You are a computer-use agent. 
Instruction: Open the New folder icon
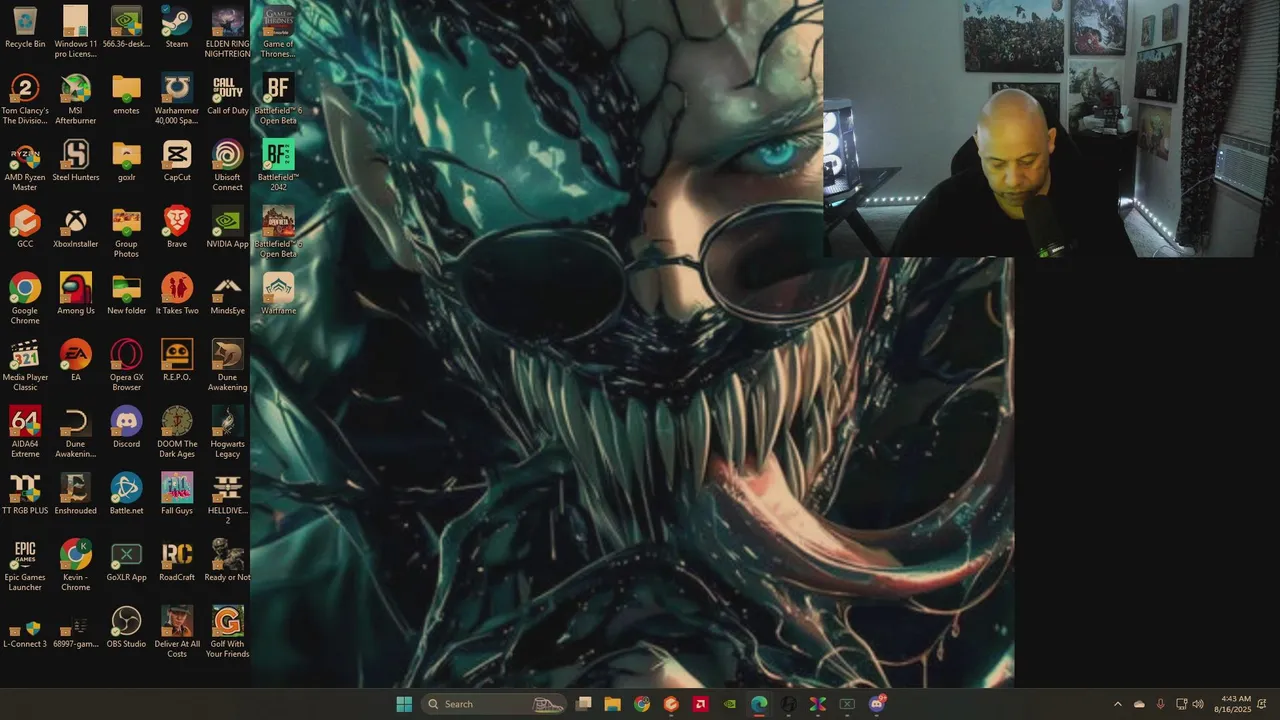pyautogui.click(x=126, y=294)
